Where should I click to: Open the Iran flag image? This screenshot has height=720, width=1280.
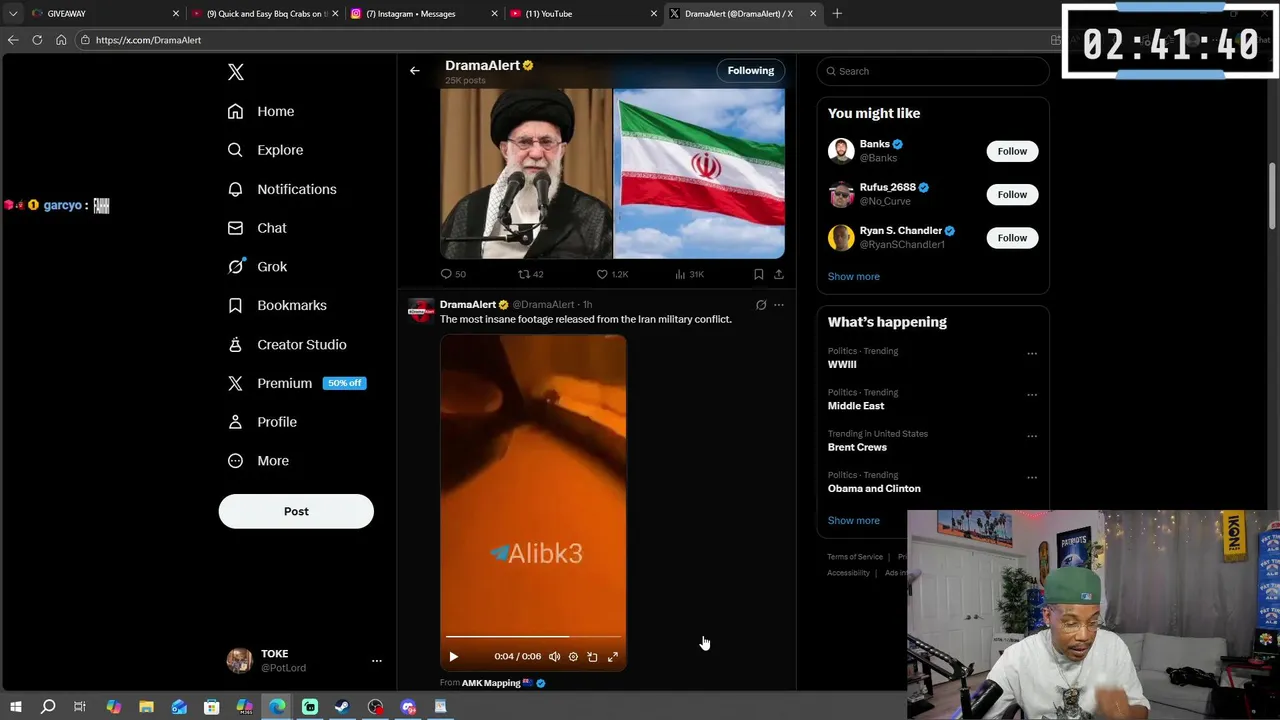[699, 174]
